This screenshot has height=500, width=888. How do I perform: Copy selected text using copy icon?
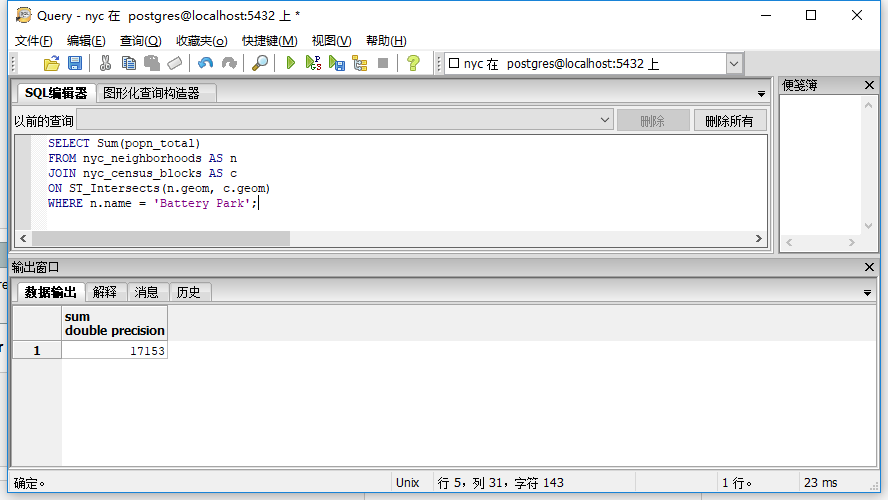(129, 63)
